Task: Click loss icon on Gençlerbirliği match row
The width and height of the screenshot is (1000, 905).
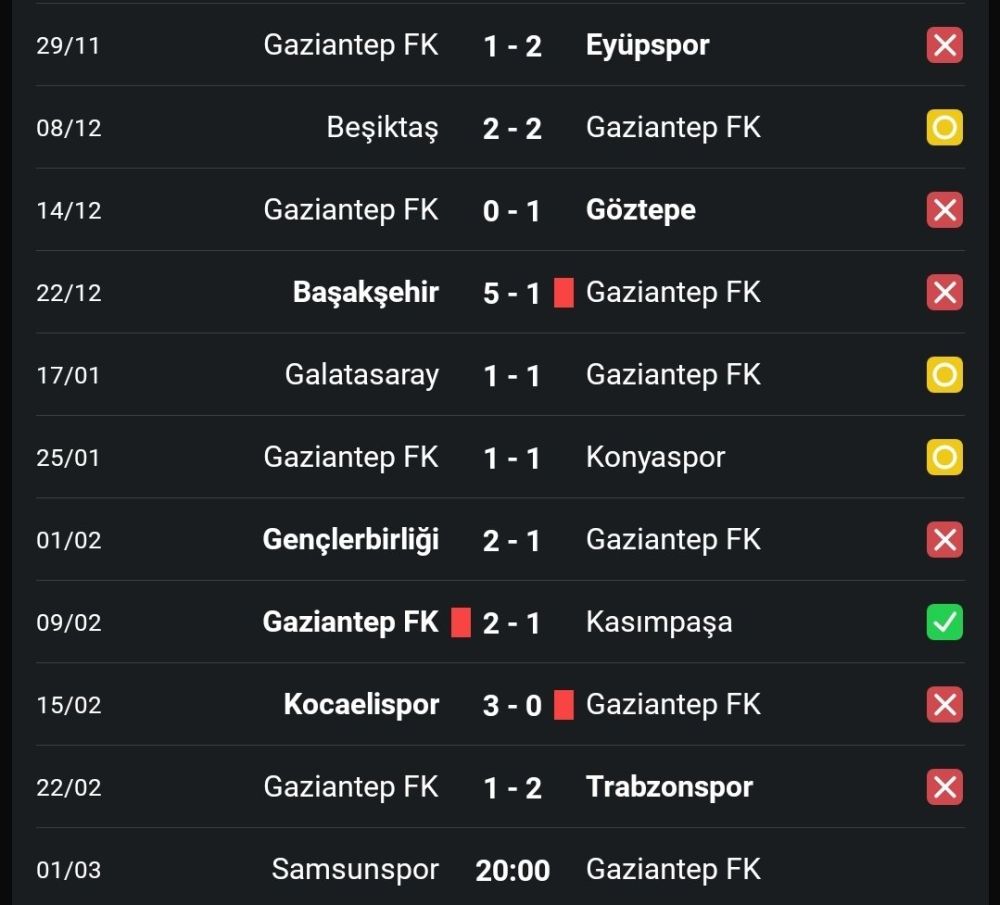Action: click(944, 540)
